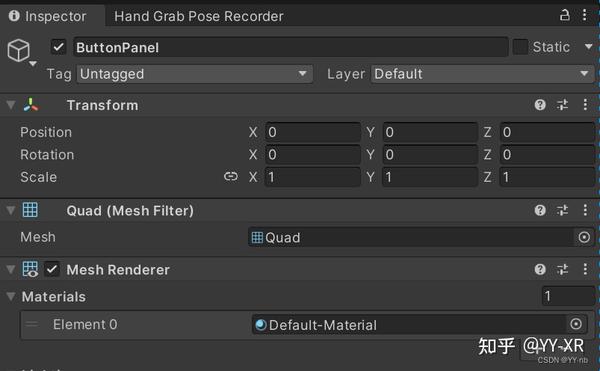Click Mesh Renderer help question-mark icon
Viewport: 600px width, 371px height.
540,270
